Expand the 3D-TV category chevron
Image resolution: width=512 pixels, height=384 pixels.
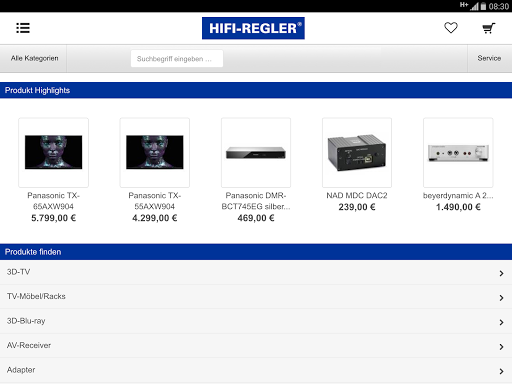coord(501,273)
